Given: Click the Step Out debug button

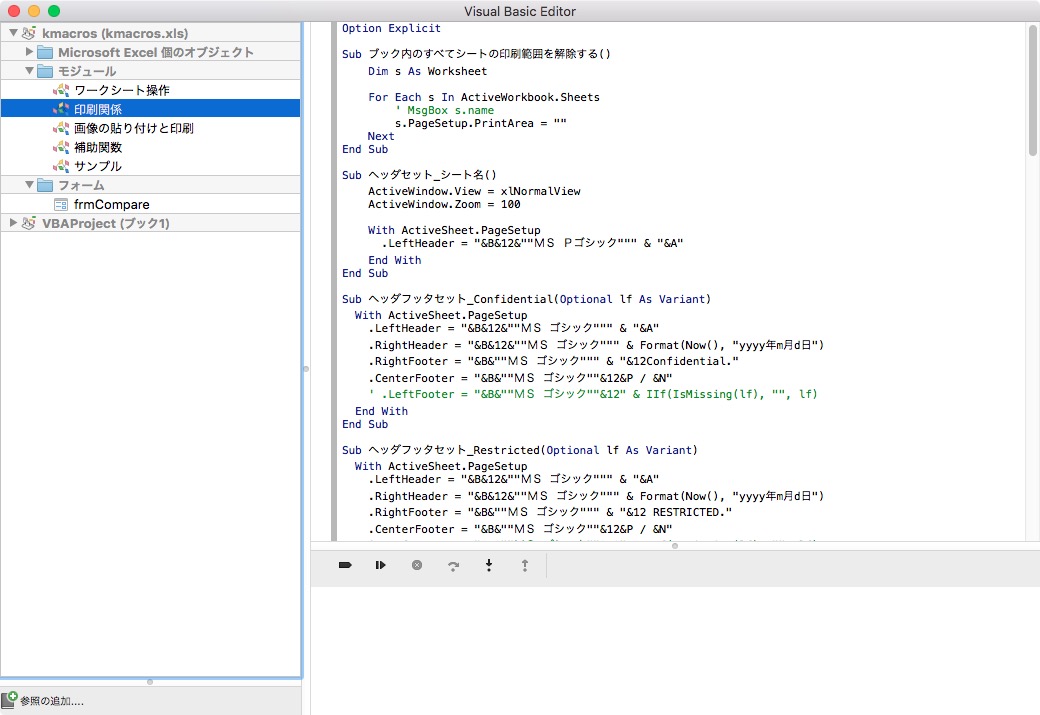Looking at the screenshot, I should 525,565.
